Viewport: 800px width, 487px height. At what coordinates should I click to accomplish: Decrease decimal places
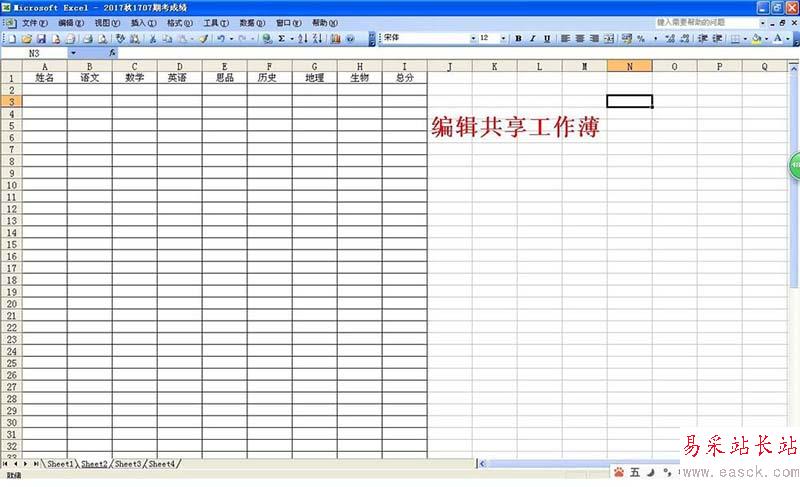685,38
